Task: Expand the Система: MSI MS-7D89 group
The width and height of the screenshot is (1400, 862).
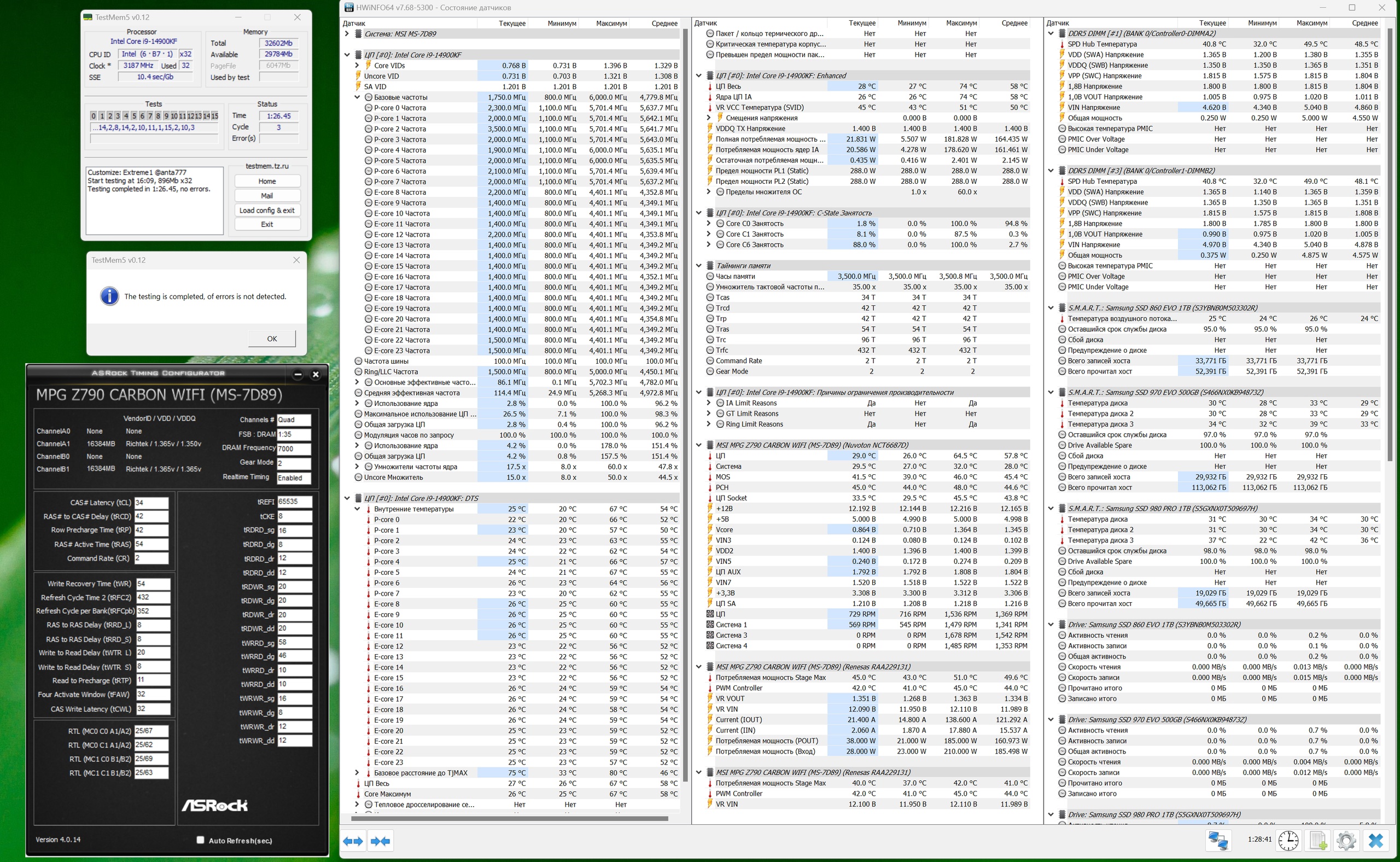Action: click(x=347, y=33)
